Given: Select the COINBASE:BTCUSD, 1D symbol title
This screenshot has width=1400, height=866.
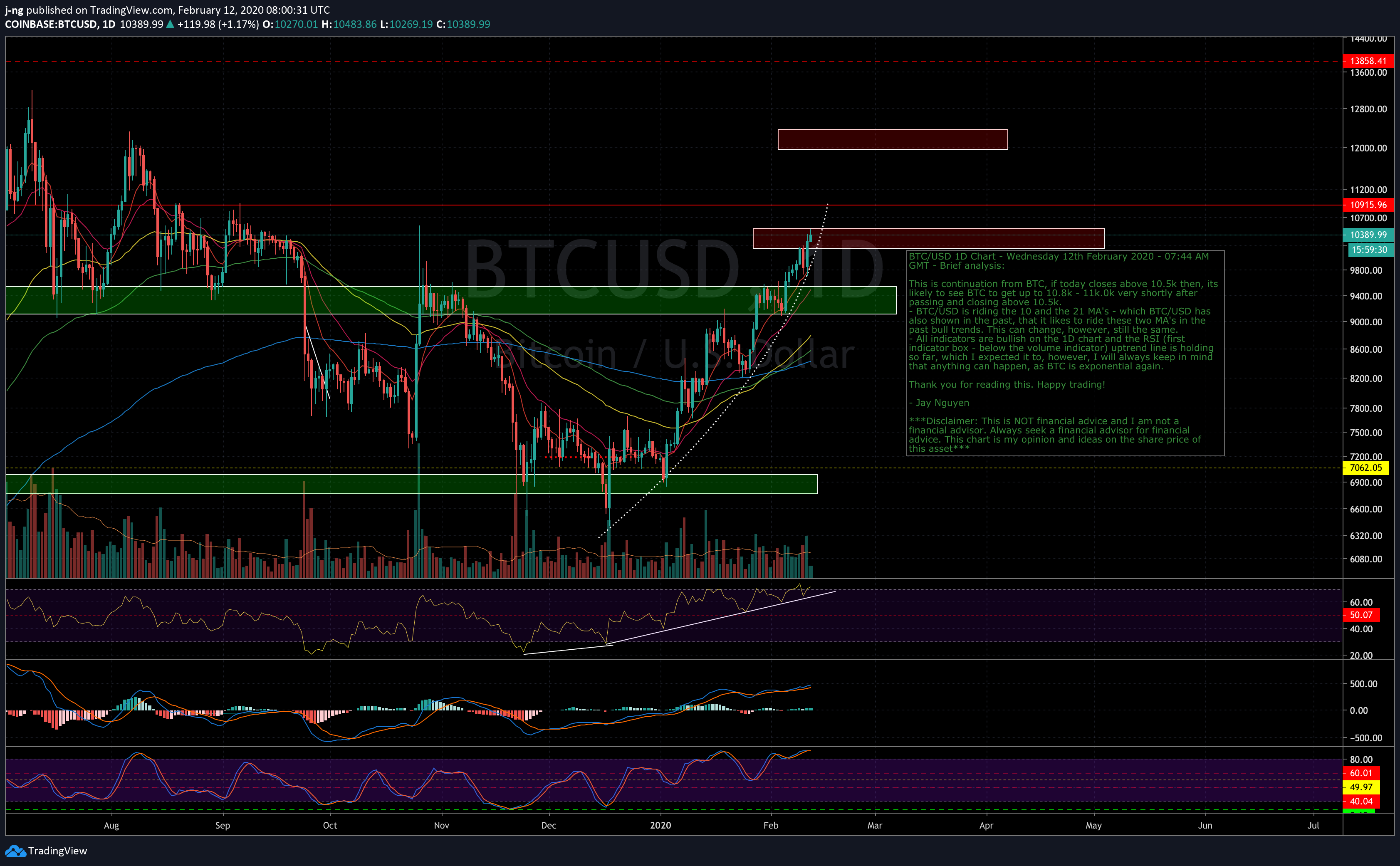Looking at the screenshot, I should coord(60,24).
